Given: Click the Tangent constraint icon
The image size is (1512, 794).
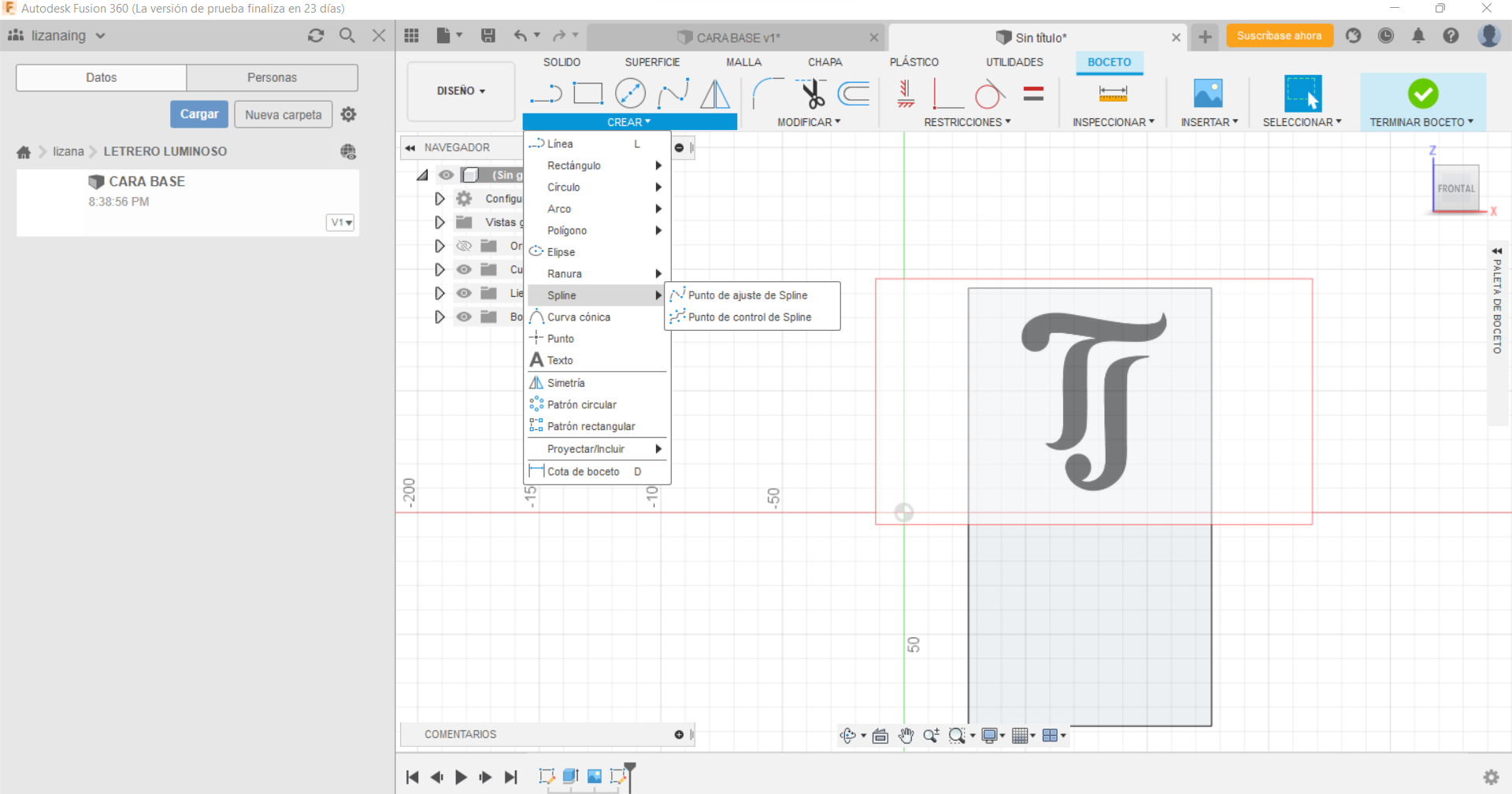Looking at the screenshot, I should pyautogui.click(x=990, y=95).
